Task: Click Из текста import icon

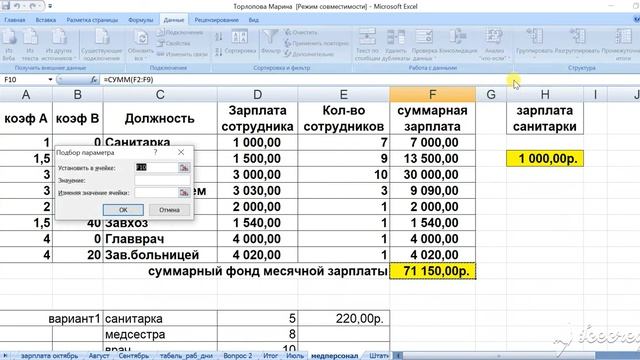Action: pos(30,44)
